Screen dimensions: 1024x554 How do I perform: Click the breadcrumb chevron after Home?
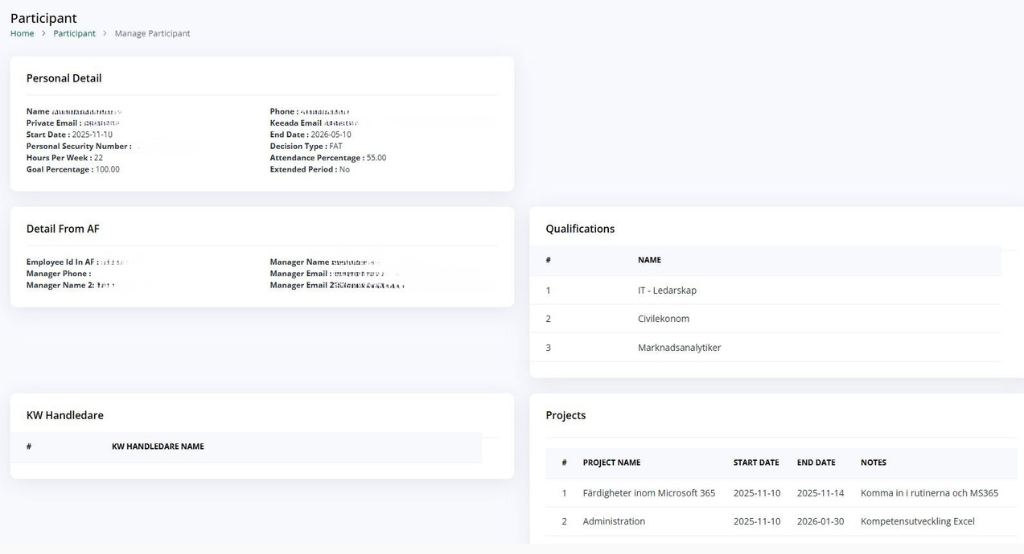click(x=44, y=34)
